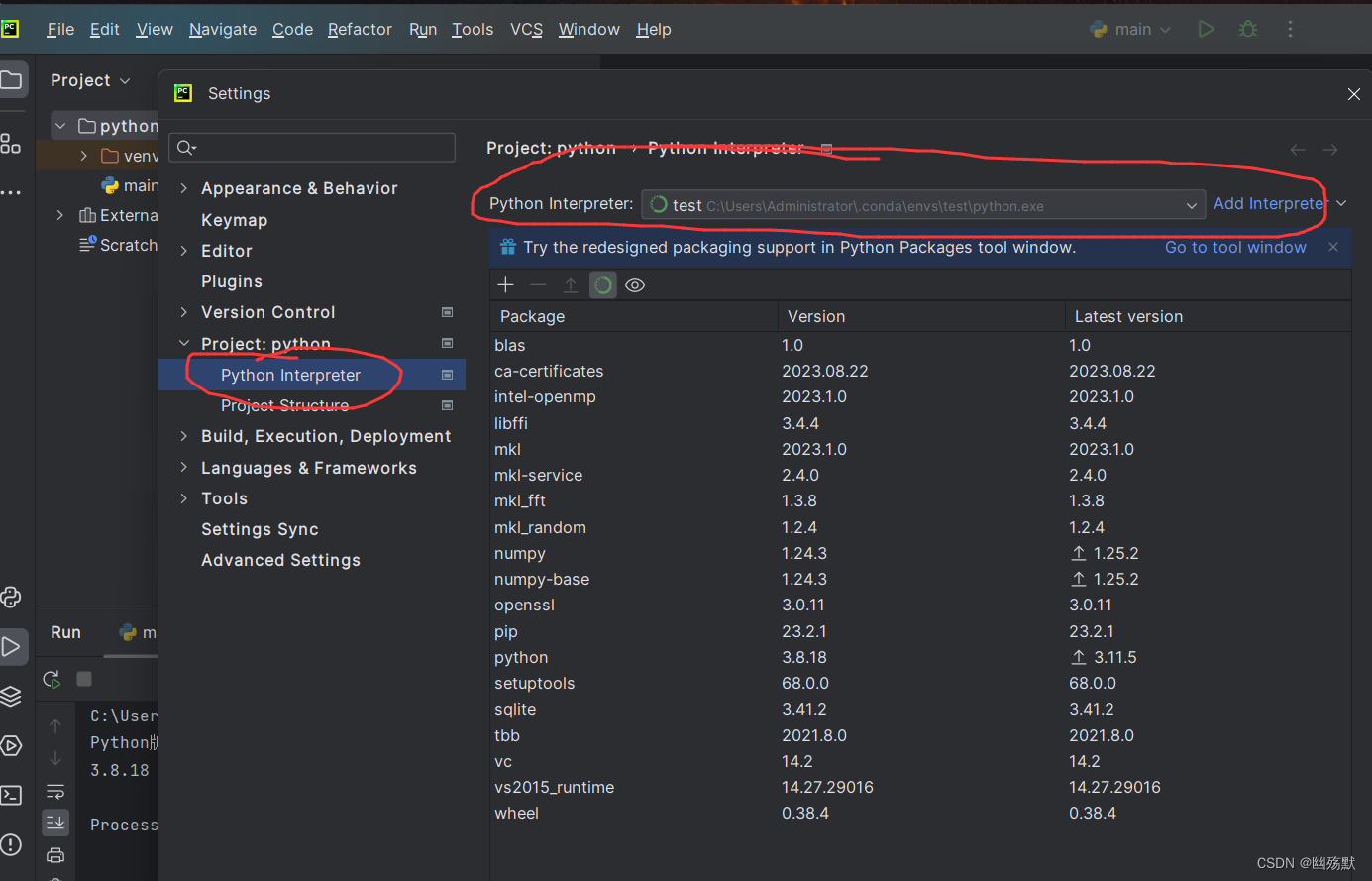The width and height of the screenshot is (1372, 881).
Task: Expand Languages & Frameworks settings
Action: (184, 468)
